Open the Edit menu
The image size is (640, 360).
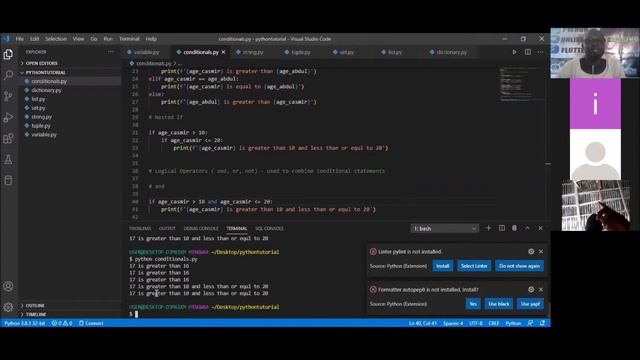pyautogui.click(x=34, y=39)
